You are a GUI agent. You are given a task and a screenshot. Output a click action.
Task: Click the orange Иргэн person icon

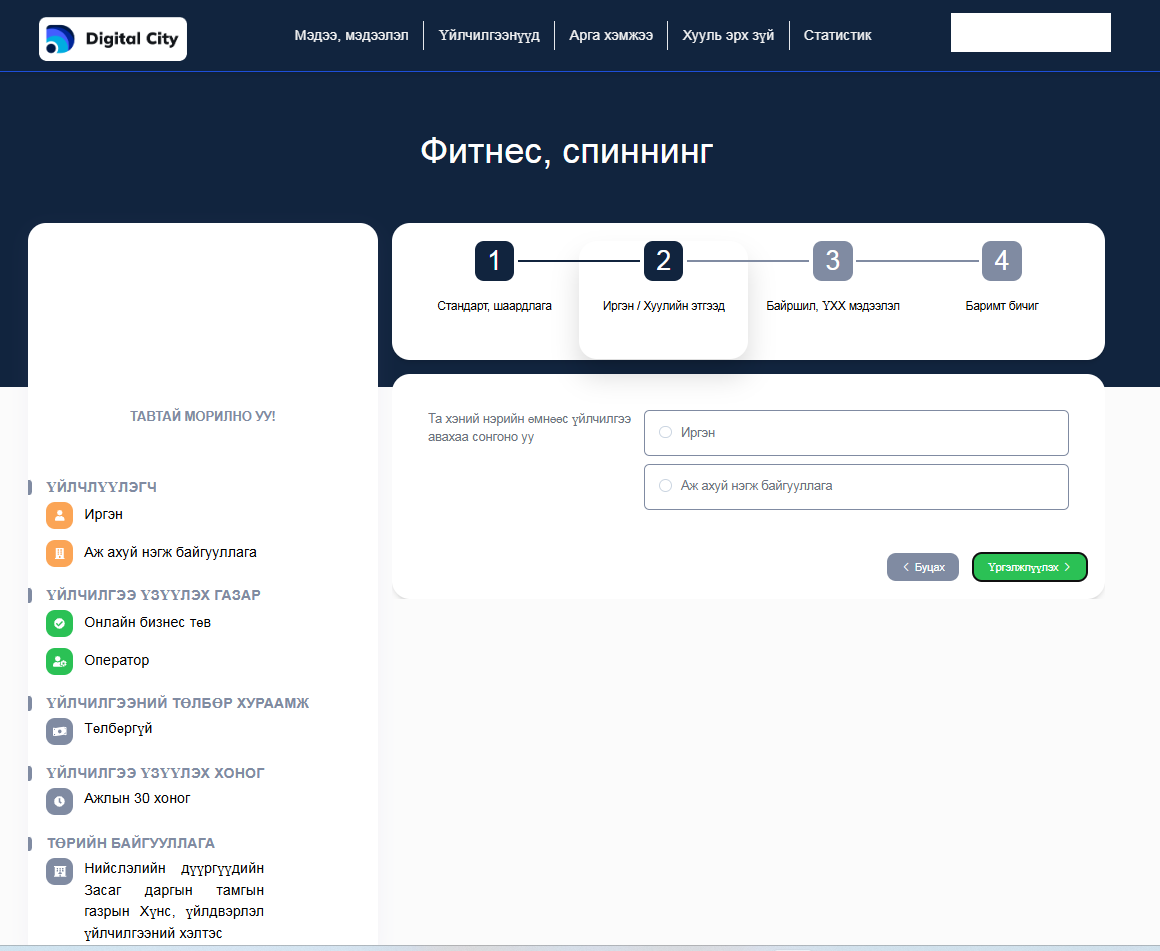click(60, 515)
